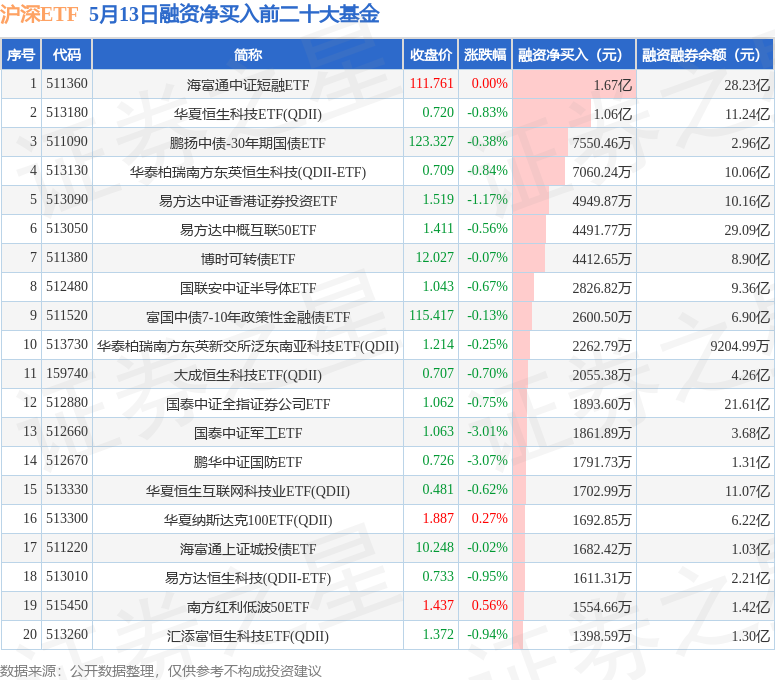Click the 收盘价 column header
The image size is (775, 680).
(431, 54)
